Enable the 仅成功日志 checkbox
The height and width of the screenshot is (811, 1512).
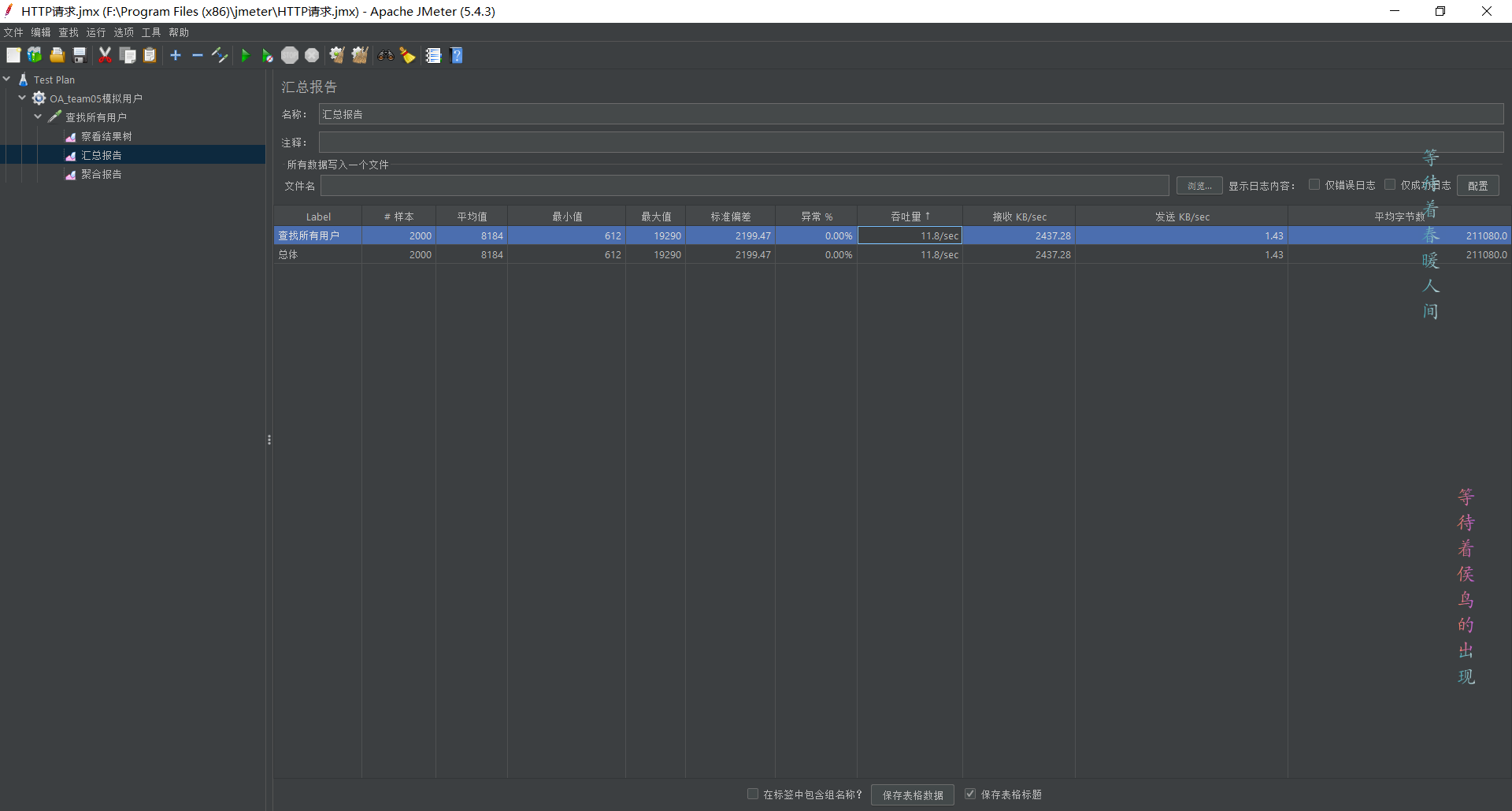point(1390,185)
